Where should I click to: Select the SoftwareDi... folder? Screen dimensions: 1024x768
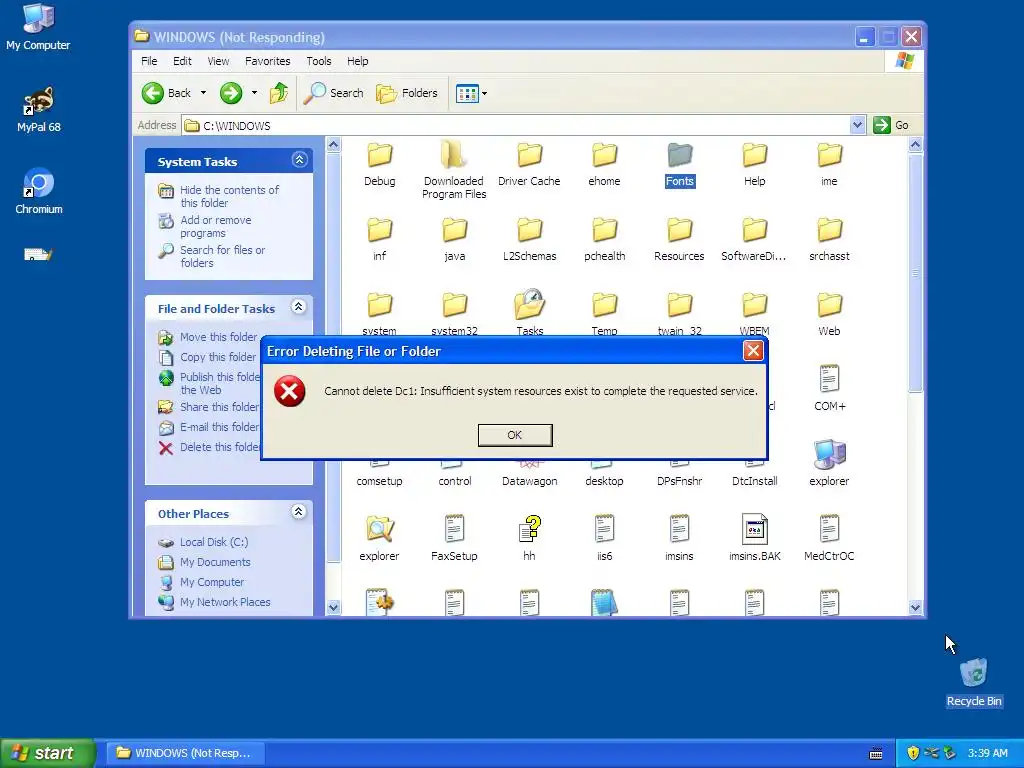coord(754,240)
